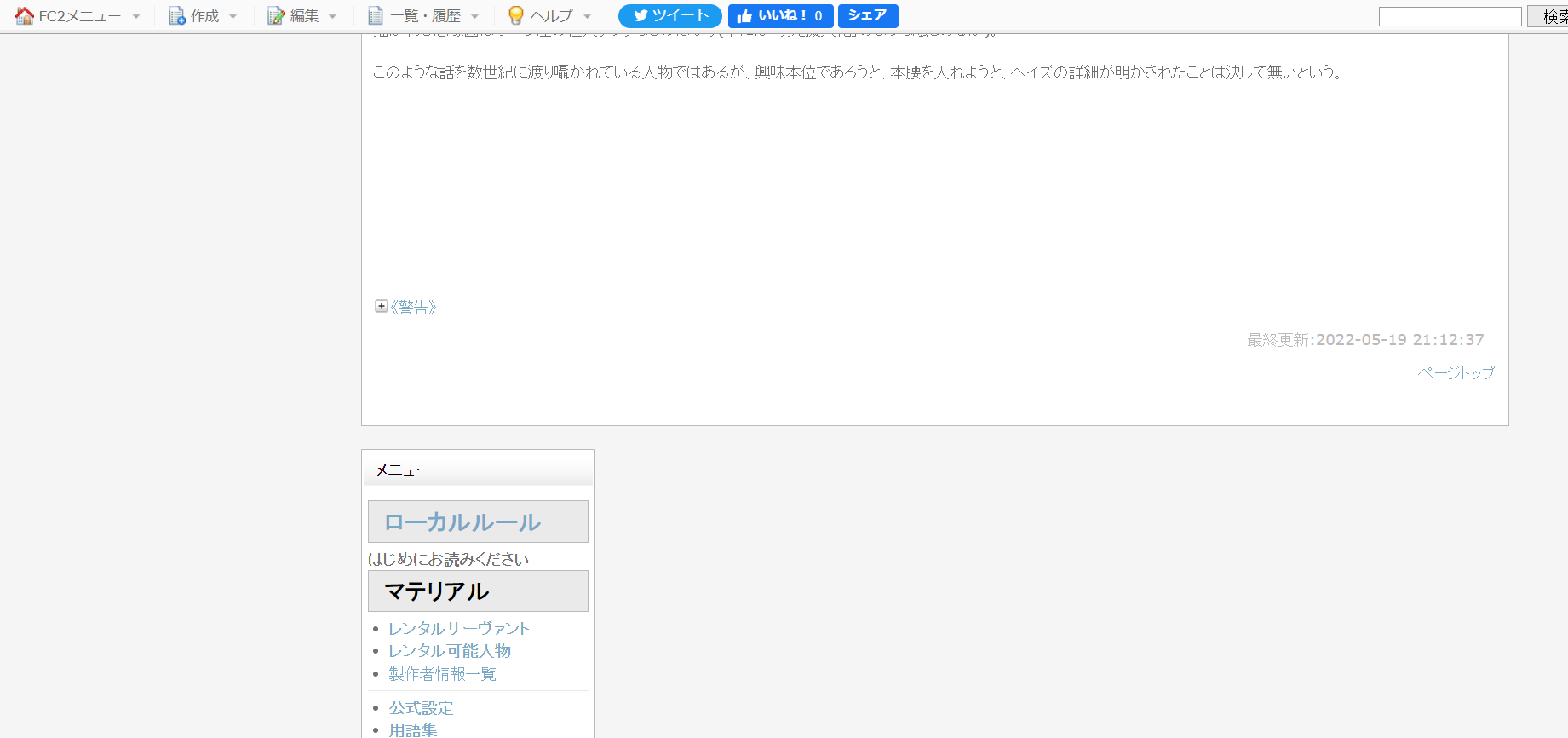The width and height of the screenshot is (1568, 738).
Task: Expand the 《警告》 section plus icon
Action: [x=382, y=306]
